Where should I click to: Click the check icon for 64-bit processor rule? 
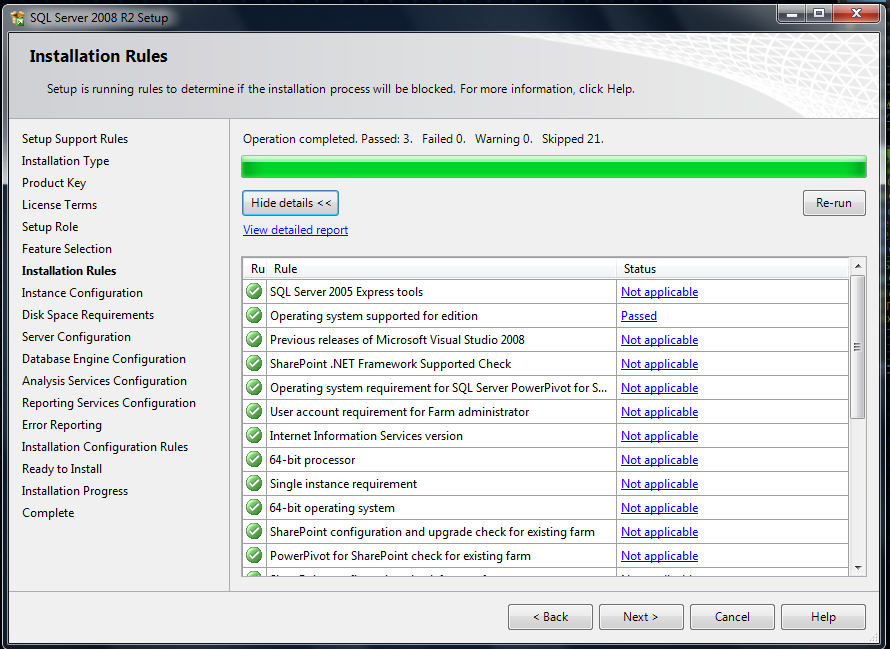(x=254, y=459)
